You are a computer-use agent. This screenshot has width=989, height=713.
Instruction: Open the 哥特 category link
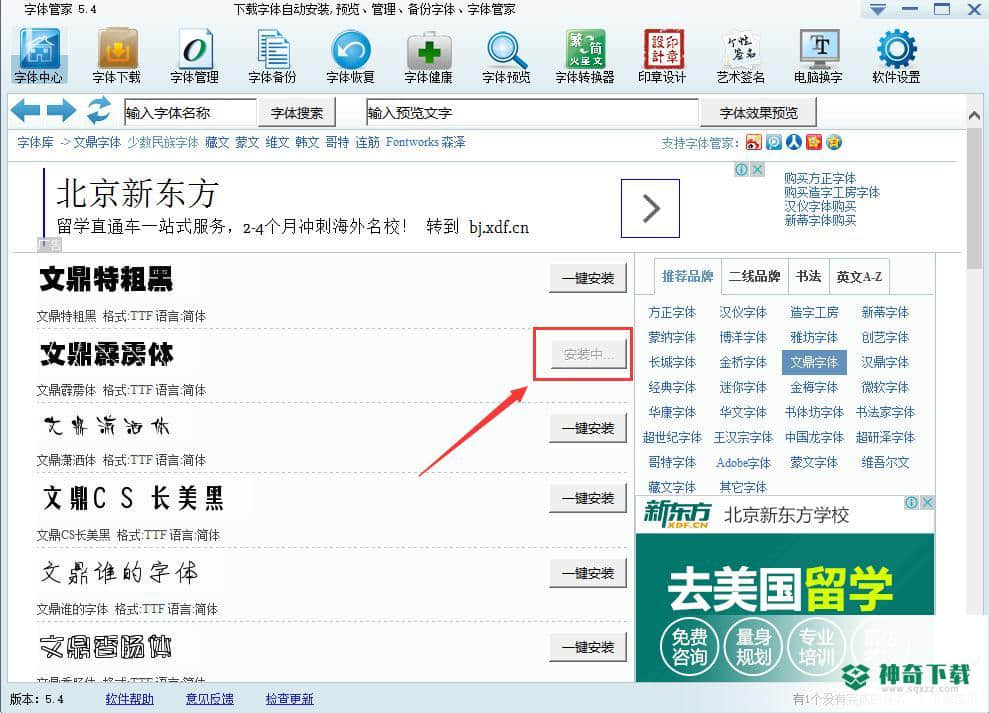coord(337,143)
